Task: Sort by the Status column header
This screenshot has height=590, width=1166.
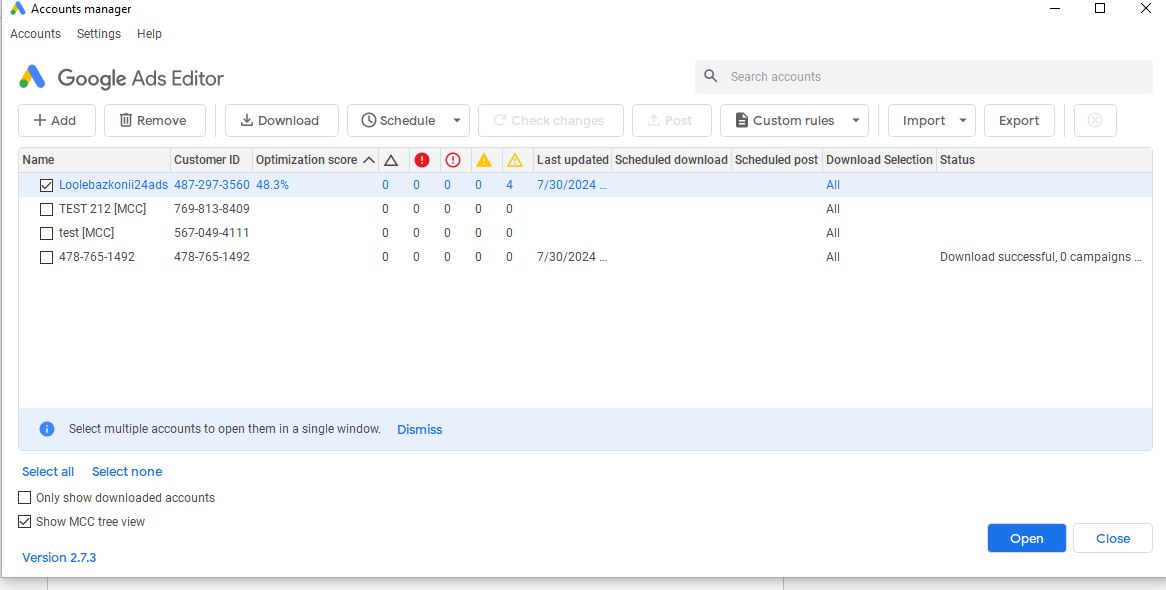Action: click(x=1044, y=160)
